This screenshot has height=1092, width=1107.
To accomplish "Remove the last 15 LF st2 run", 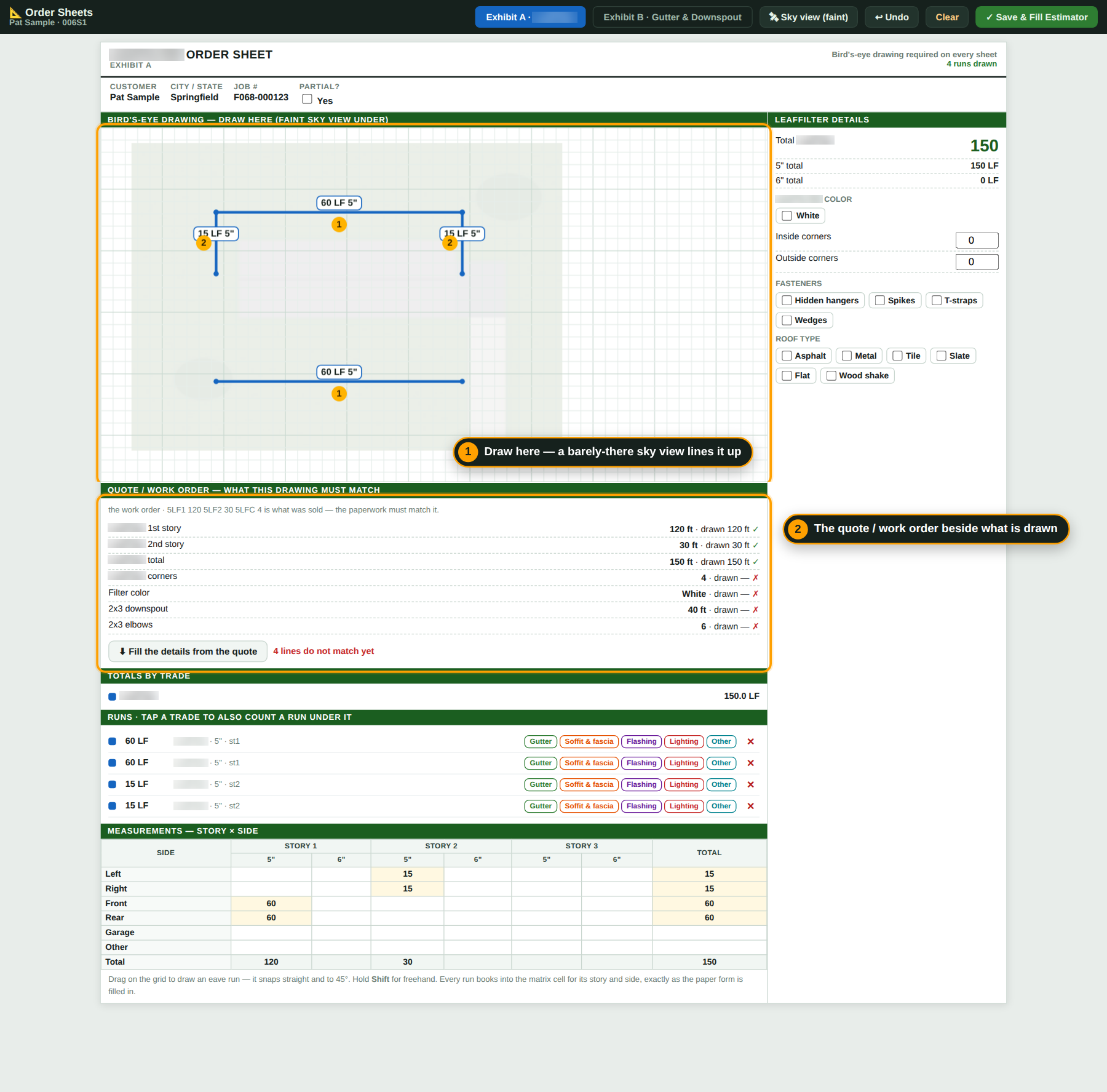I will point(750,806).
